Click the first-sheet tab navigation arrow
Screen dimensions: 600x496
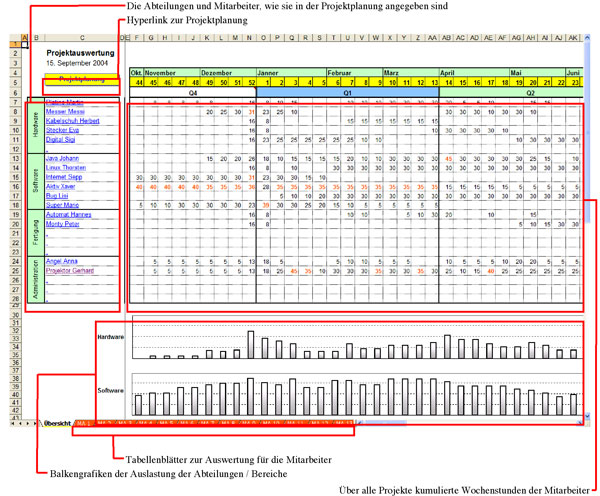(12, 424)
